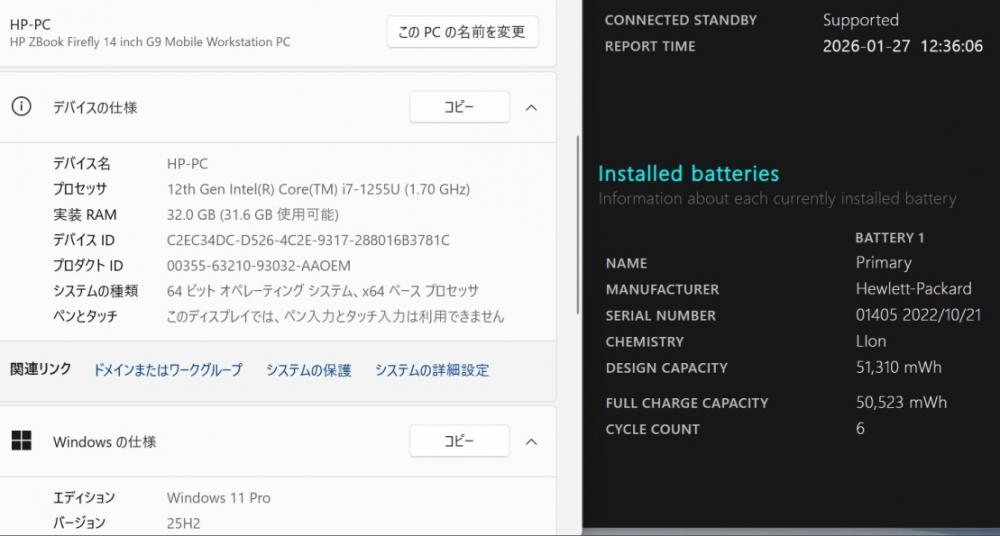
Task: Click the デバイスの仕様 header title
Action: pos(95,107)
